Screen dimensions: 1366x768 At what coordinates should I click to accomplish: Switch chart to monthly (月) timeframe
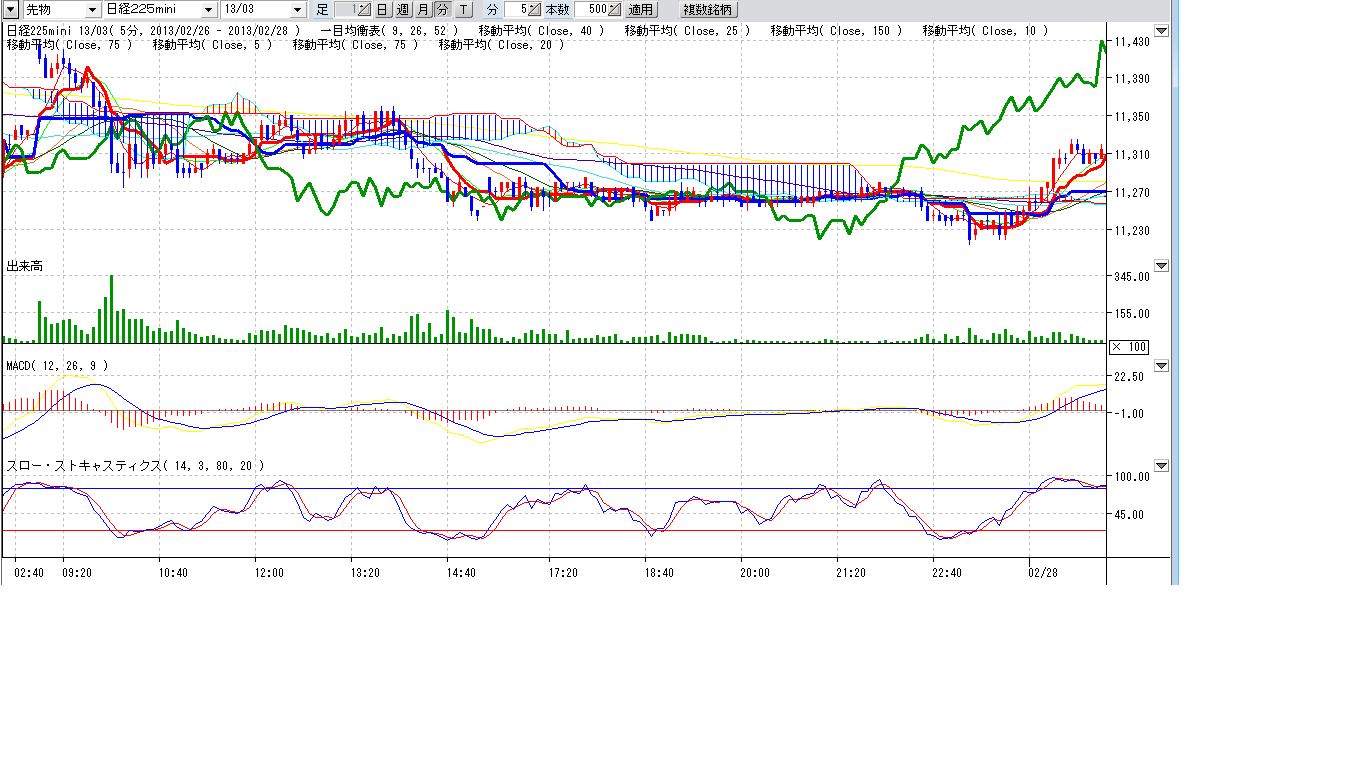422,9
